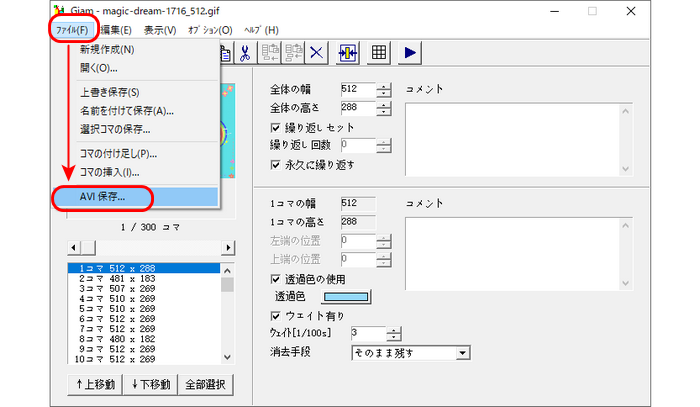Select frame row 4コマ 510 x 269

tap(144, 299)
